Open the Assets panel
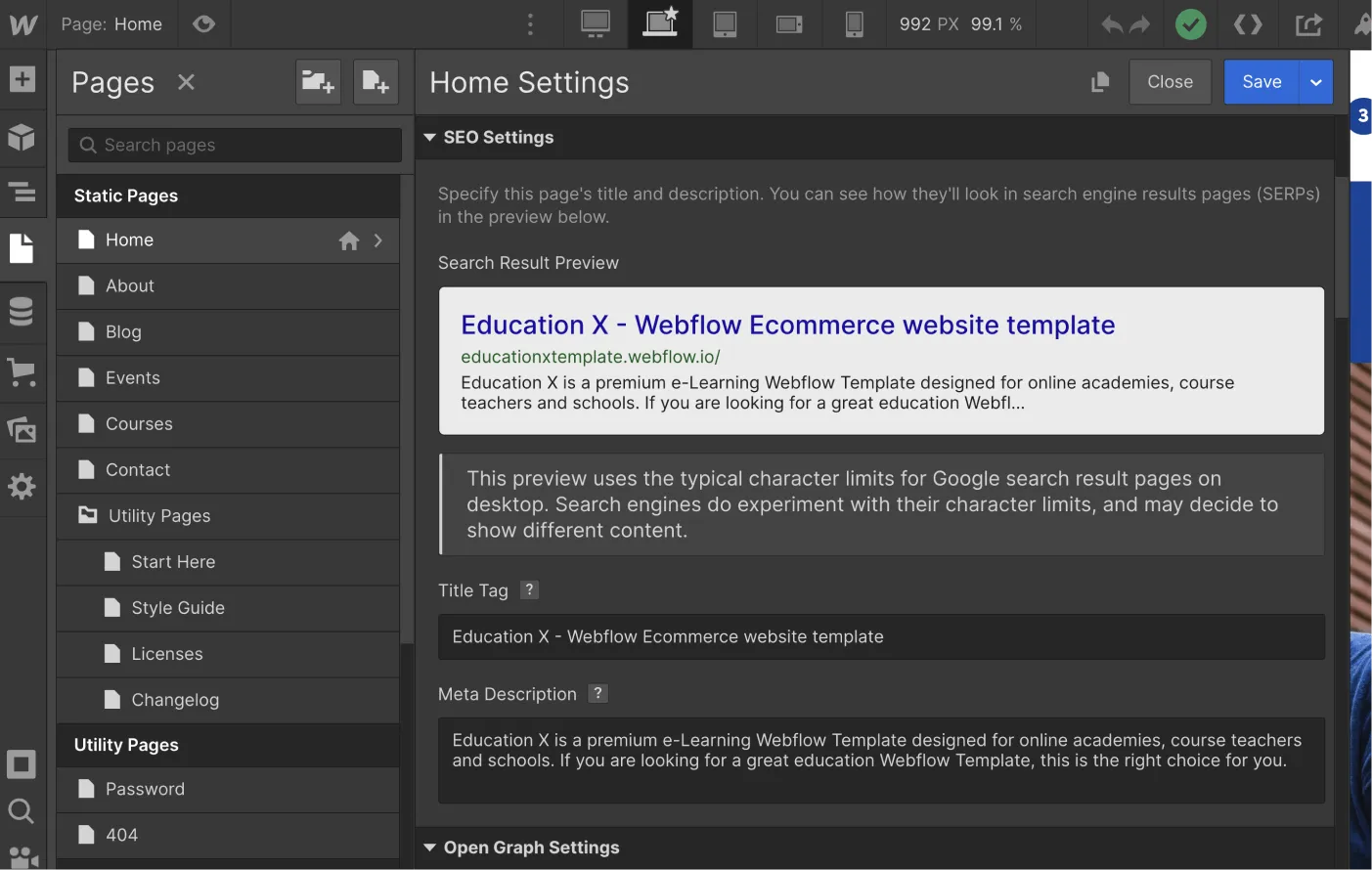 (x=22, y=429)
